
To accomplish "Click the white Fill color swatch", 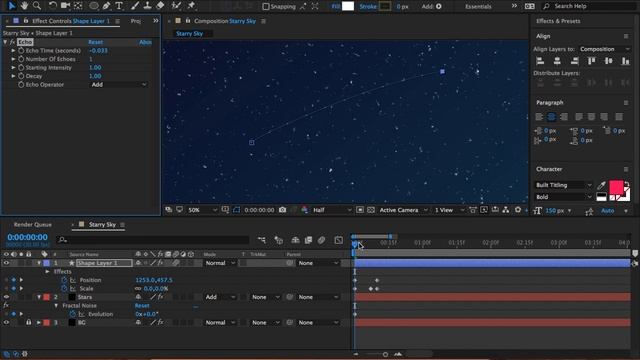I will pyautogui.click(x=348, y=6).
